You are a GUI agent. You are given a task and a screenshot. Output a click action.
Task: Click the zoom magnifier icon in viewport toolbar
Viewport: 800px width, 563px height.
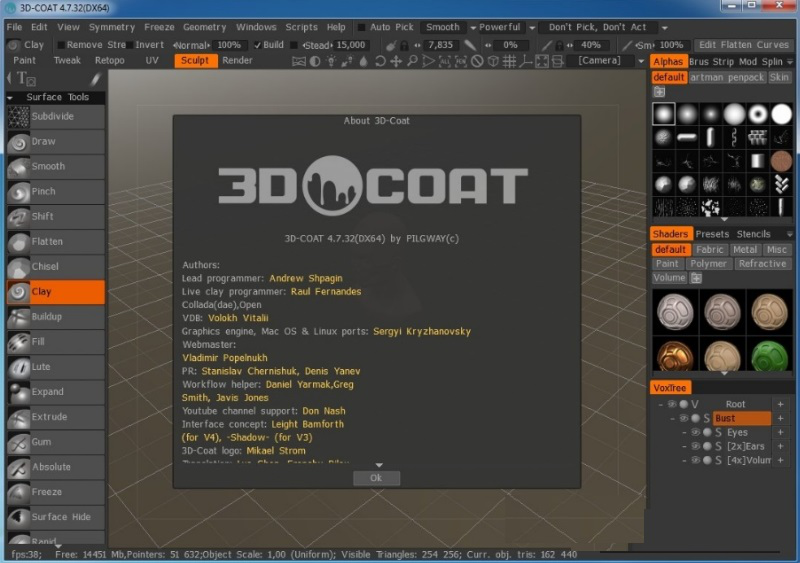click(x=412, y=61)
